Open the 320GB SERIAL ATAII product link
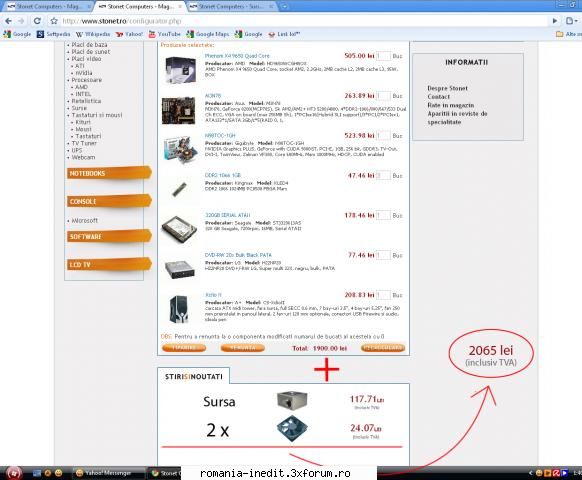Screen dimensions: 582x480 [x=228, y=215]
